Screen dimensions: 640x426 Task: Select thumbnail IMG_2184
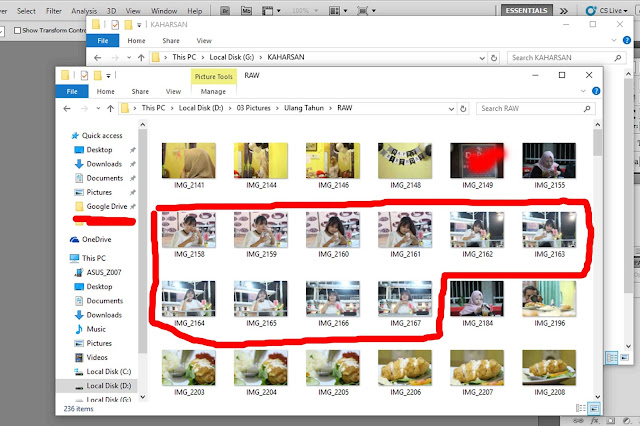[477, 299]
